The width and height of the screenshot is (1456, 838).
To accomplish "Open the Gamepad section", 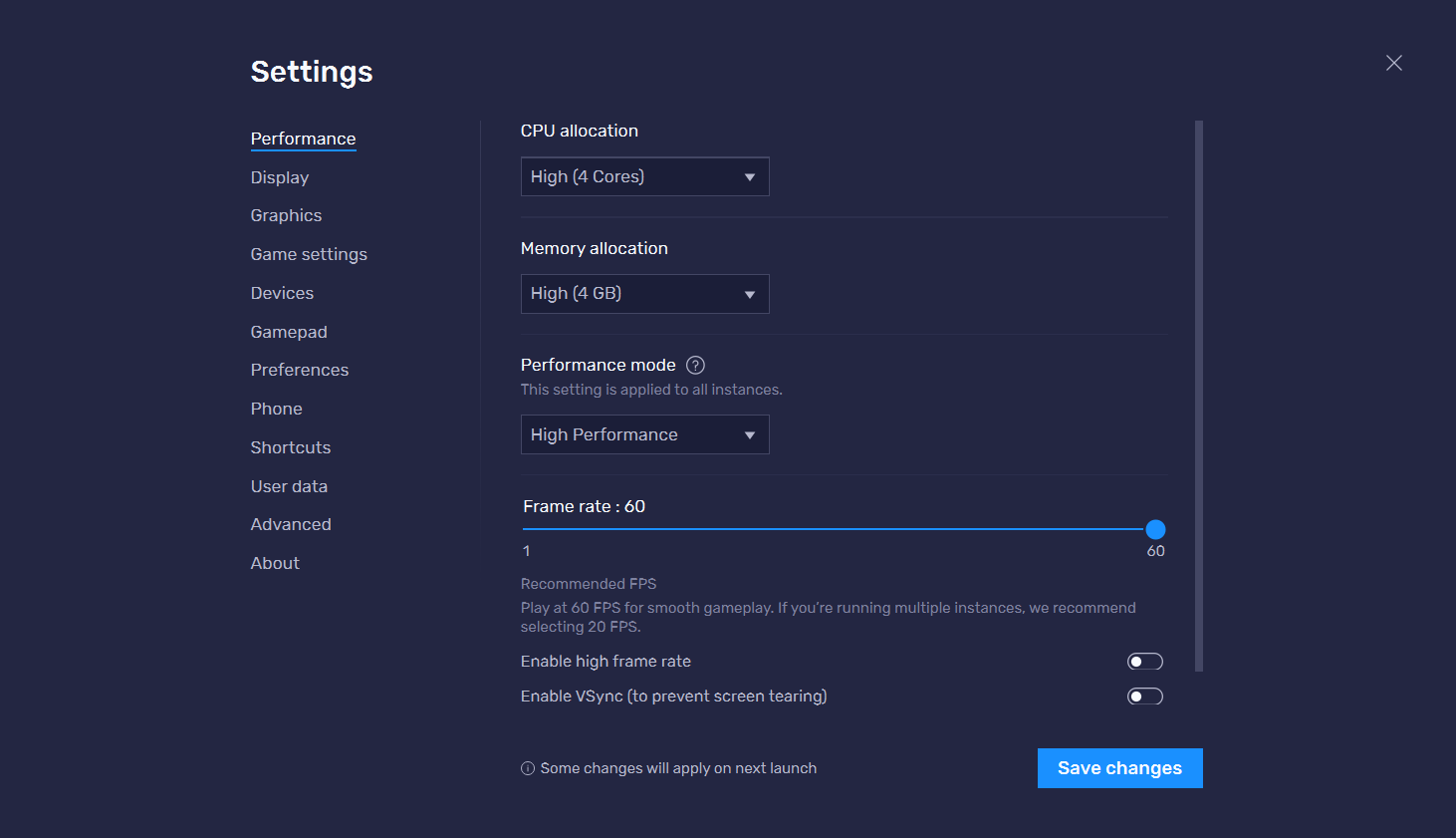I will [x=289, y=332].
